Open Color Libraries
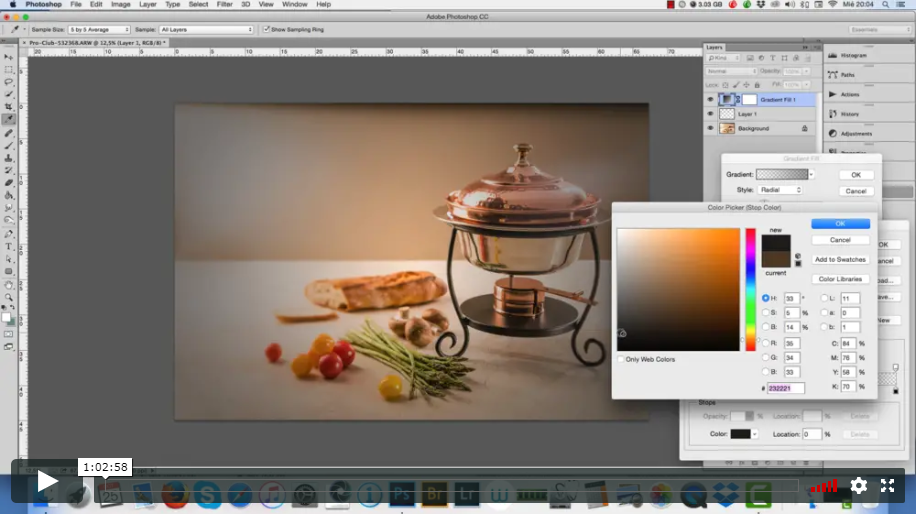The height and width of the screenshot is (515, 916). [x=840, y=279]
